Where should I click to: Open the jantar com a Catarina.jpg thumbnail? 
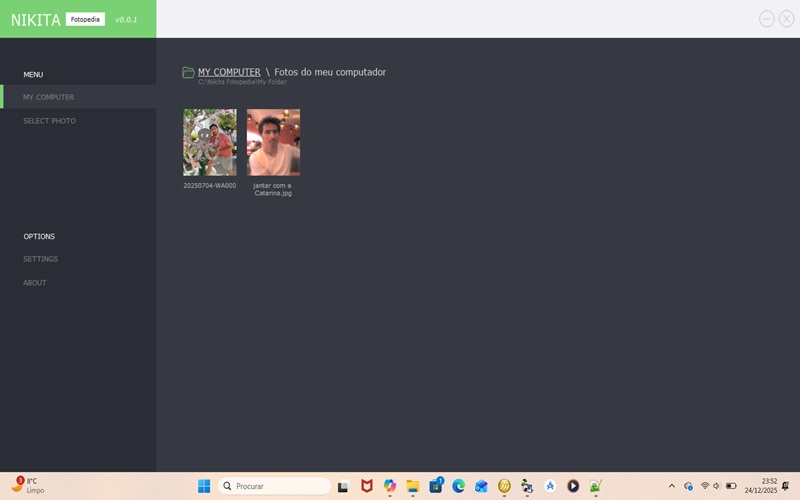(x=273, y=142)
